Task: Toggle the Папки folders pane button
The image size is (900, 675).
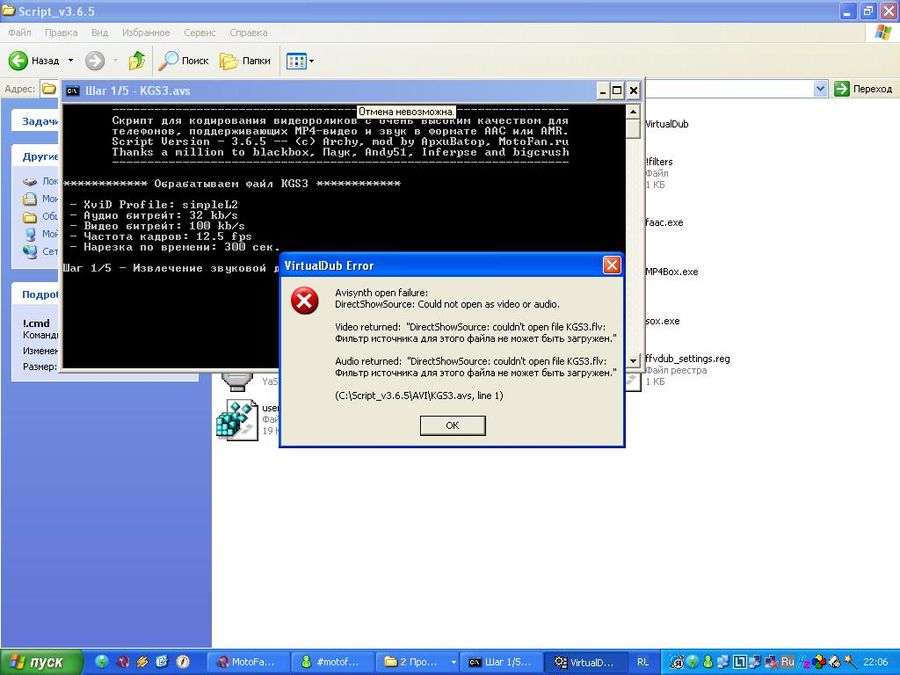Action: 245,60
